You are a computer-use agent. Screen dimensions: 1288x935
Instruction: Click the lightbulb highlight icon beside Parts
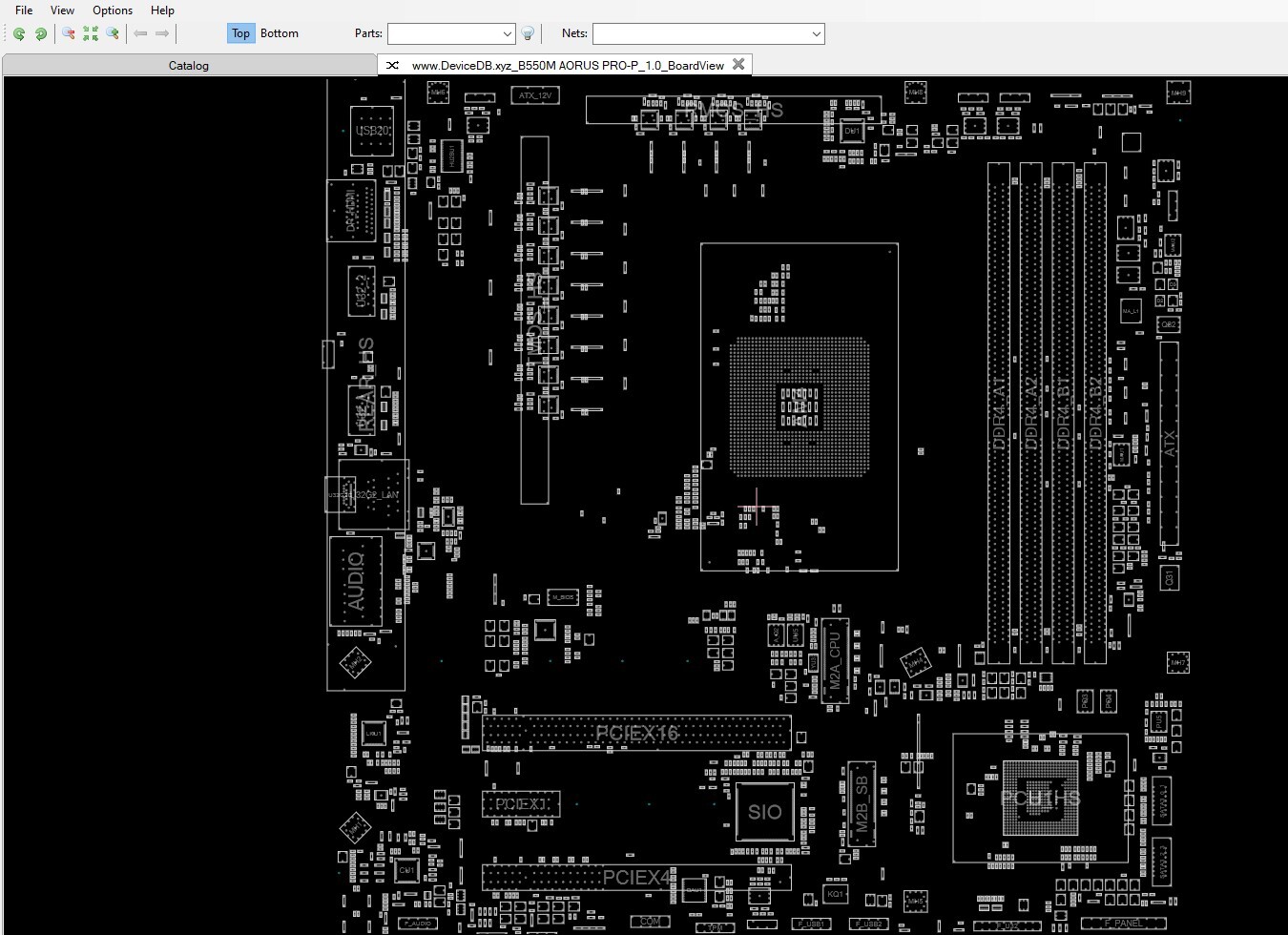(x=528, y=33)
